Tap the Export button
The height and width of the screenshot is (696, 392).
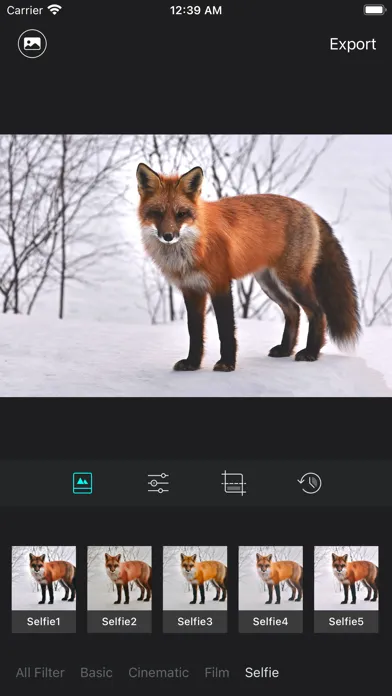pyautogui.click(x=352, y=44)
